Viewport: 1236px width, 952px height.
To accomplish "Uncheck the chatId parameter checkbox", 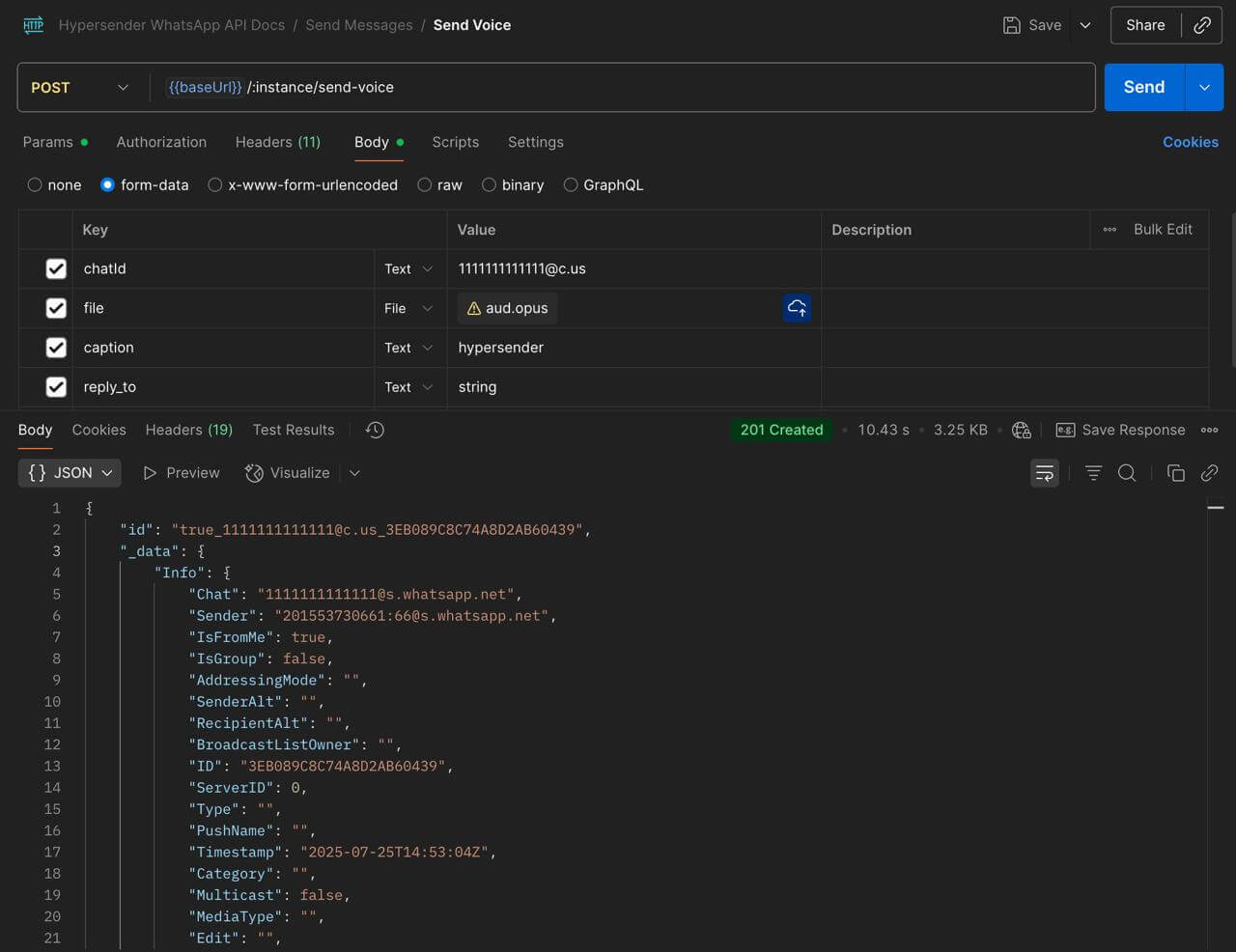I will pyautogui.click(x=56, y=268).
